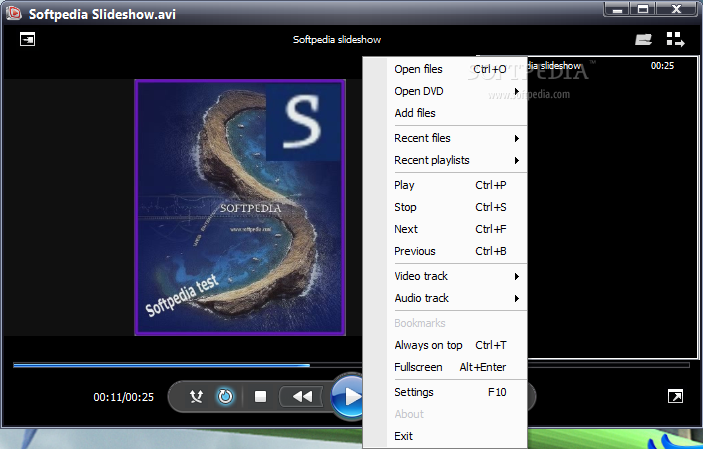Screen dimensions: 703x449
Task: Expand the Open DVD submenu
Action: 456,91
